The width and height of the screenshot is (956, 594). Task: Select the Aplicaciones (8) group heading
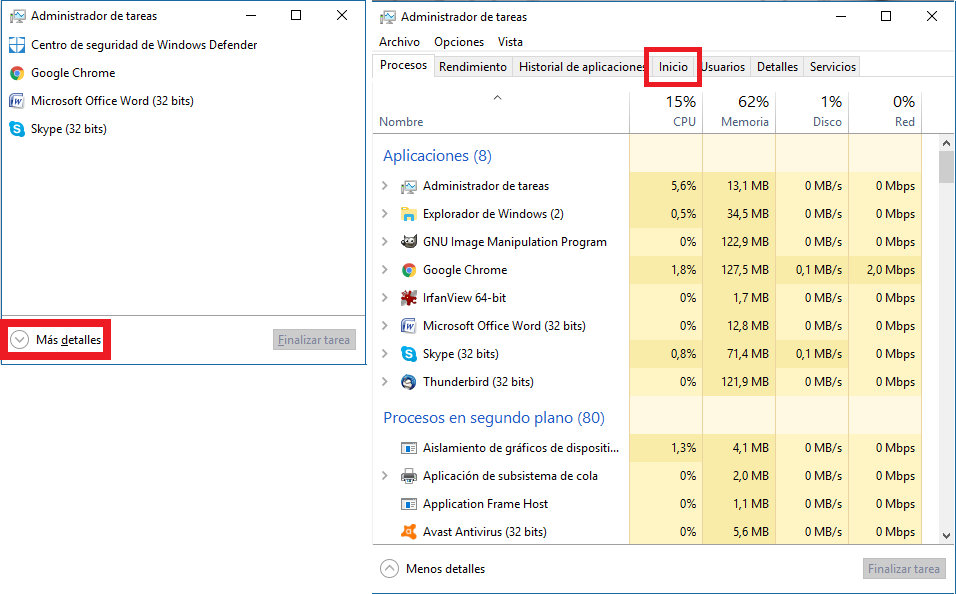(437, 156)
